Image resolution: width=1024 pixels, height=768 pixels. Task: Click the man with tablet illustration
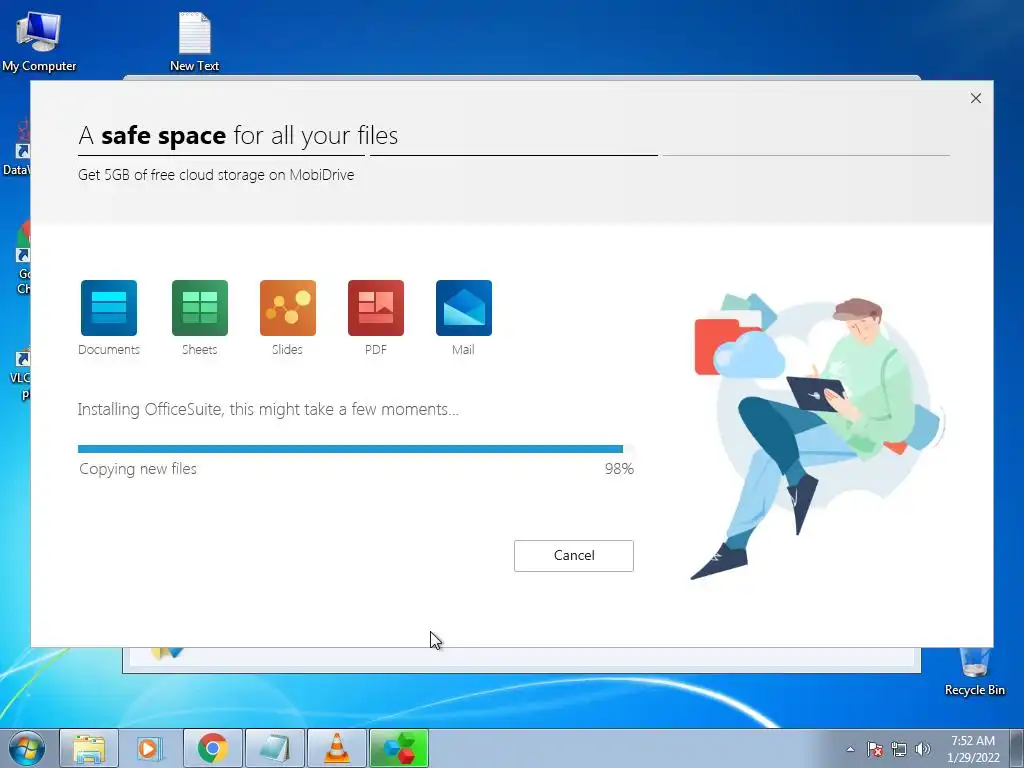pos(819,436)
